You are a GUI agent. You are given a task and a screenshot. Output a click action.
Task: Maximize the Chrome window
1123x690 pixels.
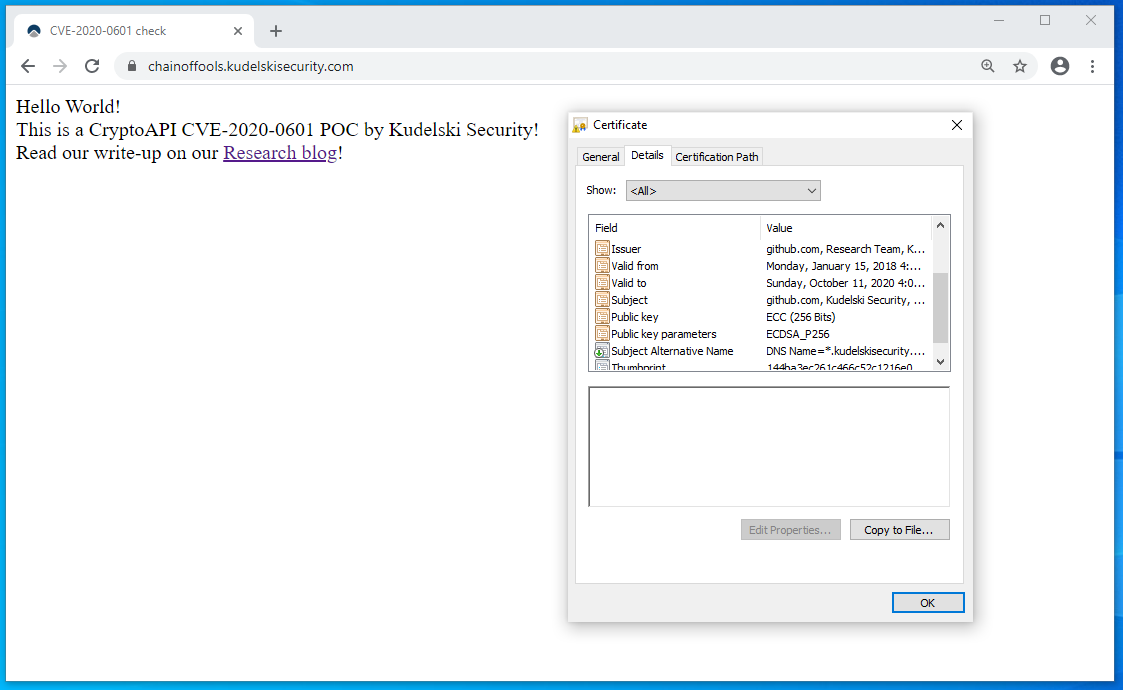tap(1045, 20)
